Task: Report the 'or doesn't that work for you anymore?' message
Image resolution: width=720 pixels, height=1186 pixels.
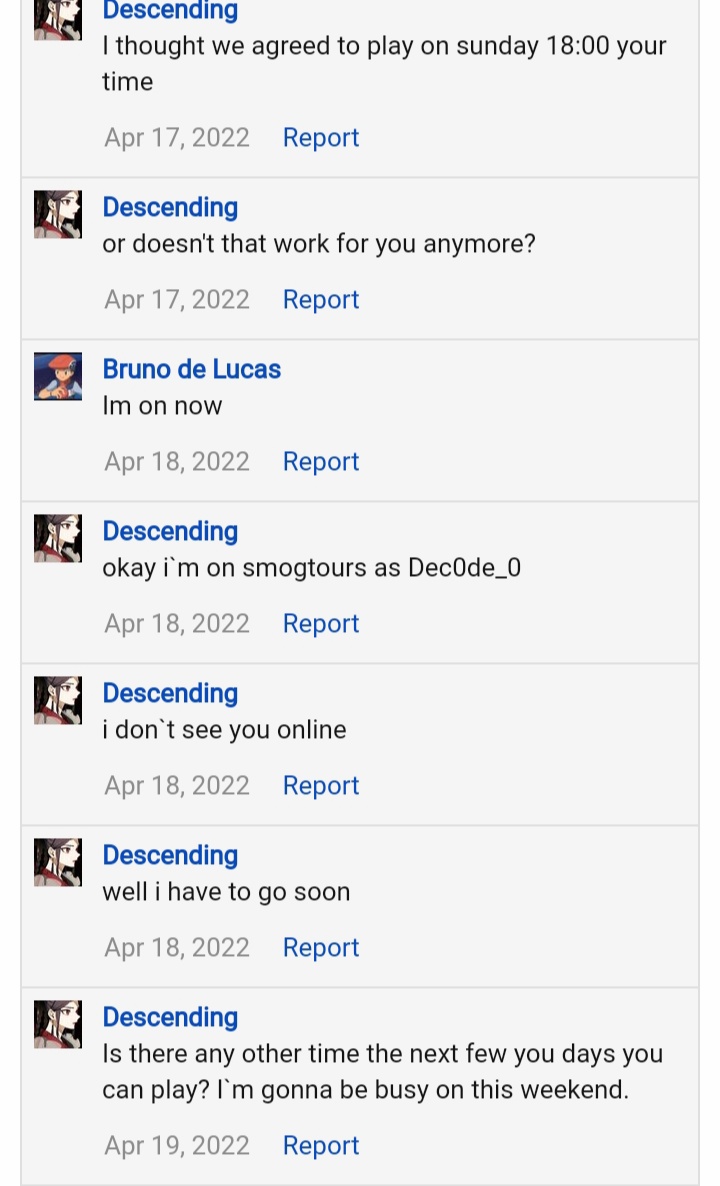Action: (x=321, y=300)
